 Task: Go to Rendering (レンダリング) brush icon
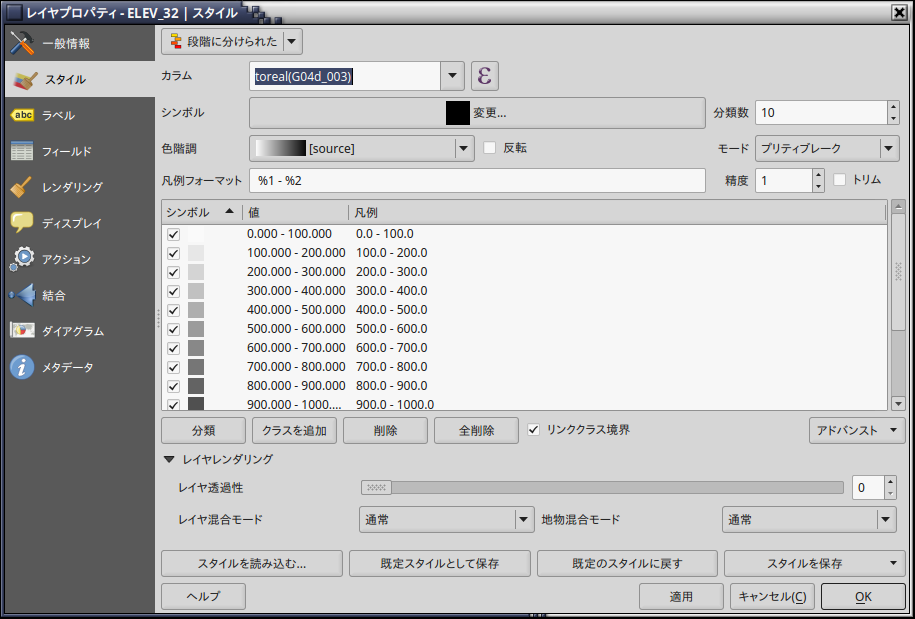coord(22,187)
